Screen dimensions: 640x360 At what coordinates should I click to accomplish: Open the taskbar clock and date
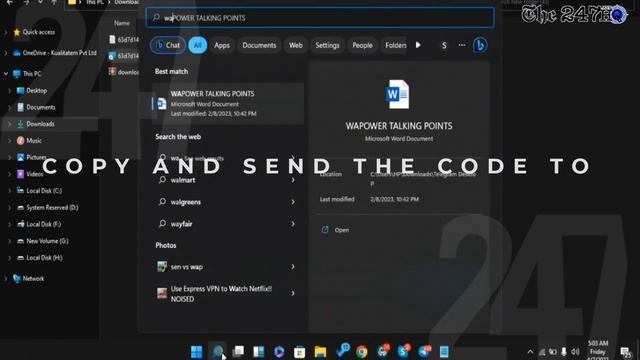point(598,350)
